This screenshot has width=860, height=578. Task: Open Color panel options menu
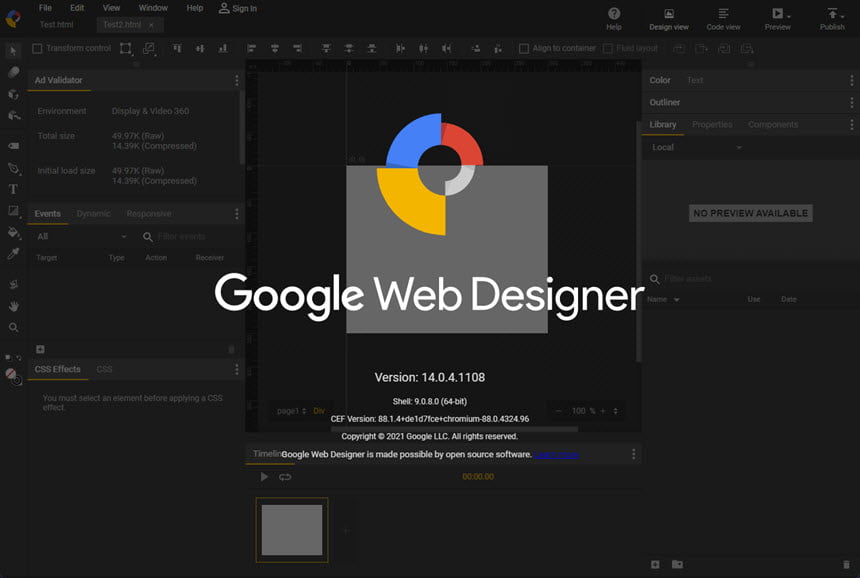pos(851,80)
